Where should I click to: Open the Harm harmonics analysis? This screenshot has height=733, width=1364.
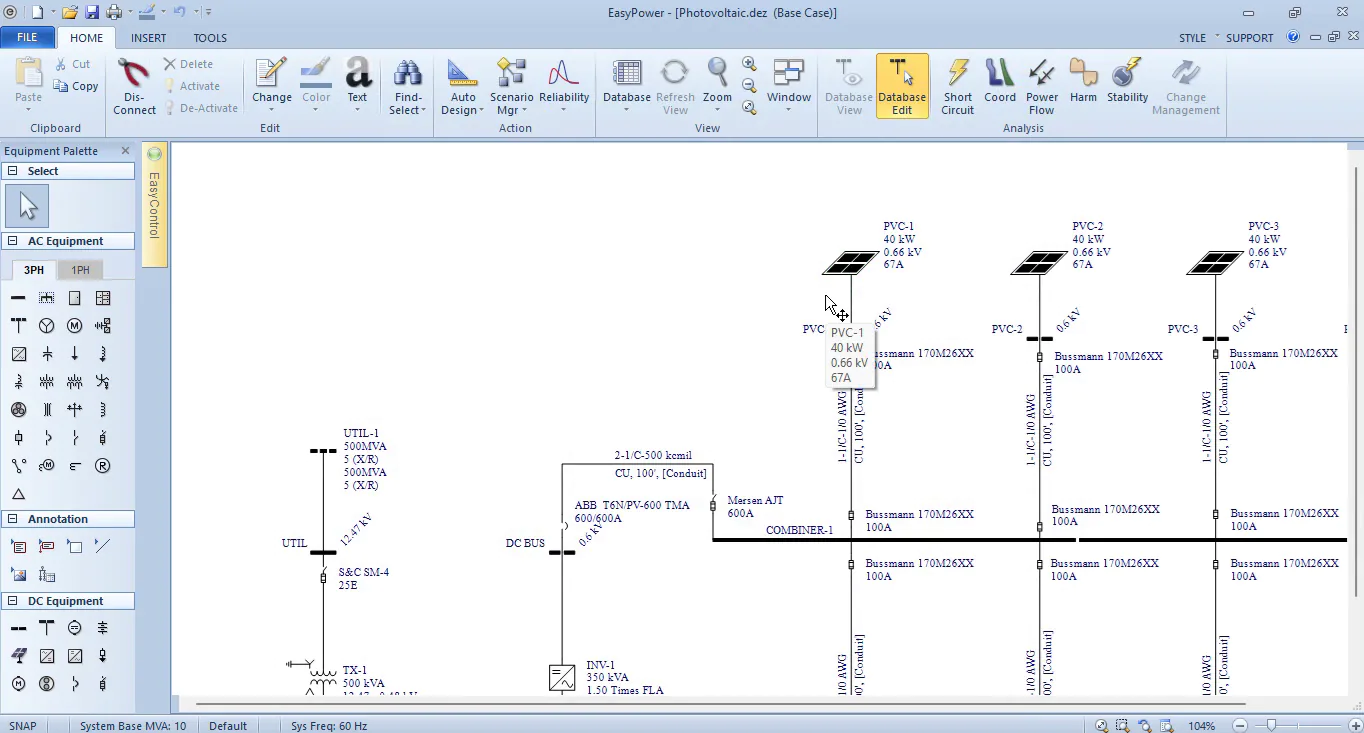1083,82
